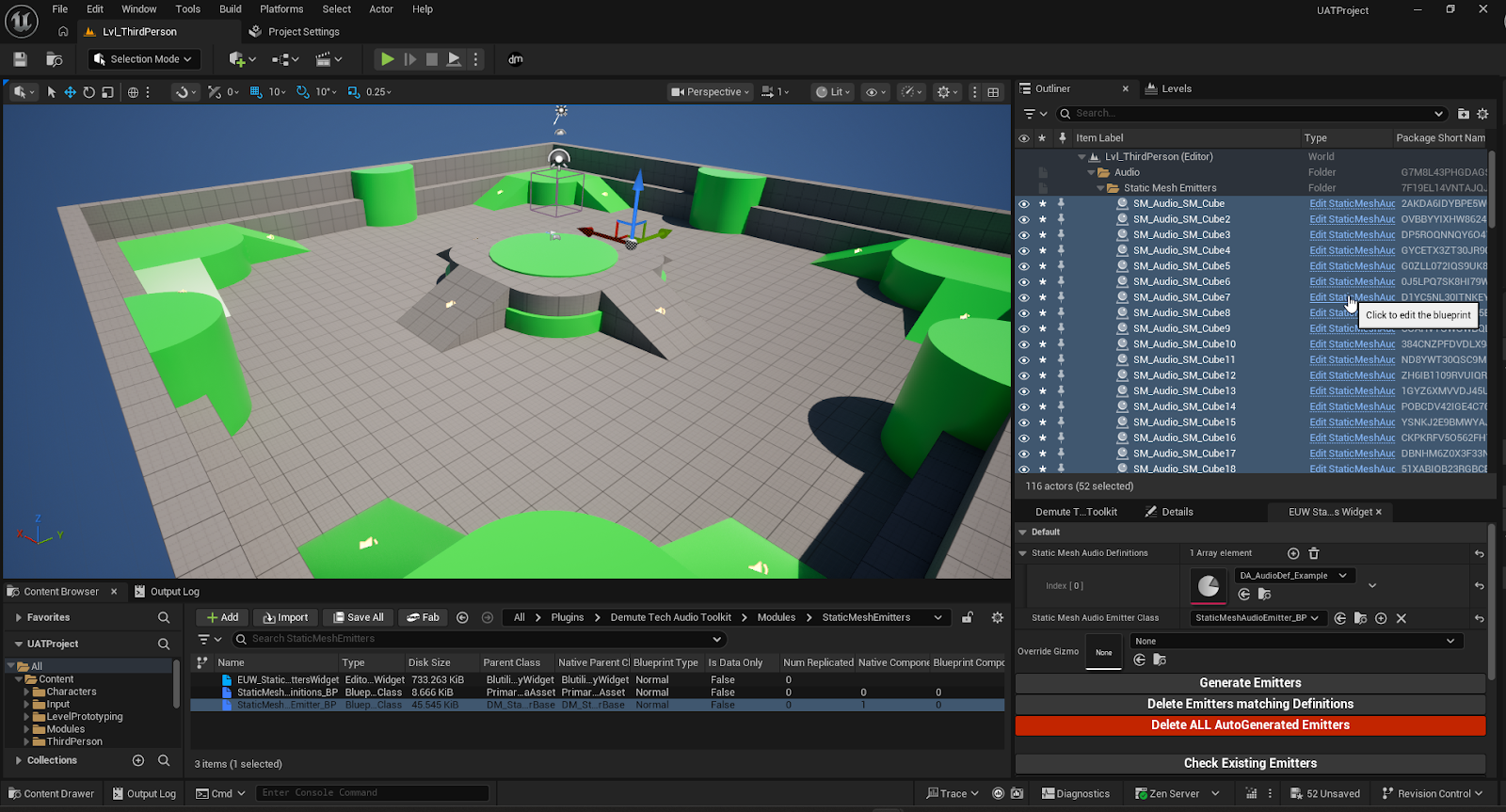Click the DA_AudioDef_Example asset thumbnail

[1209, 586]
